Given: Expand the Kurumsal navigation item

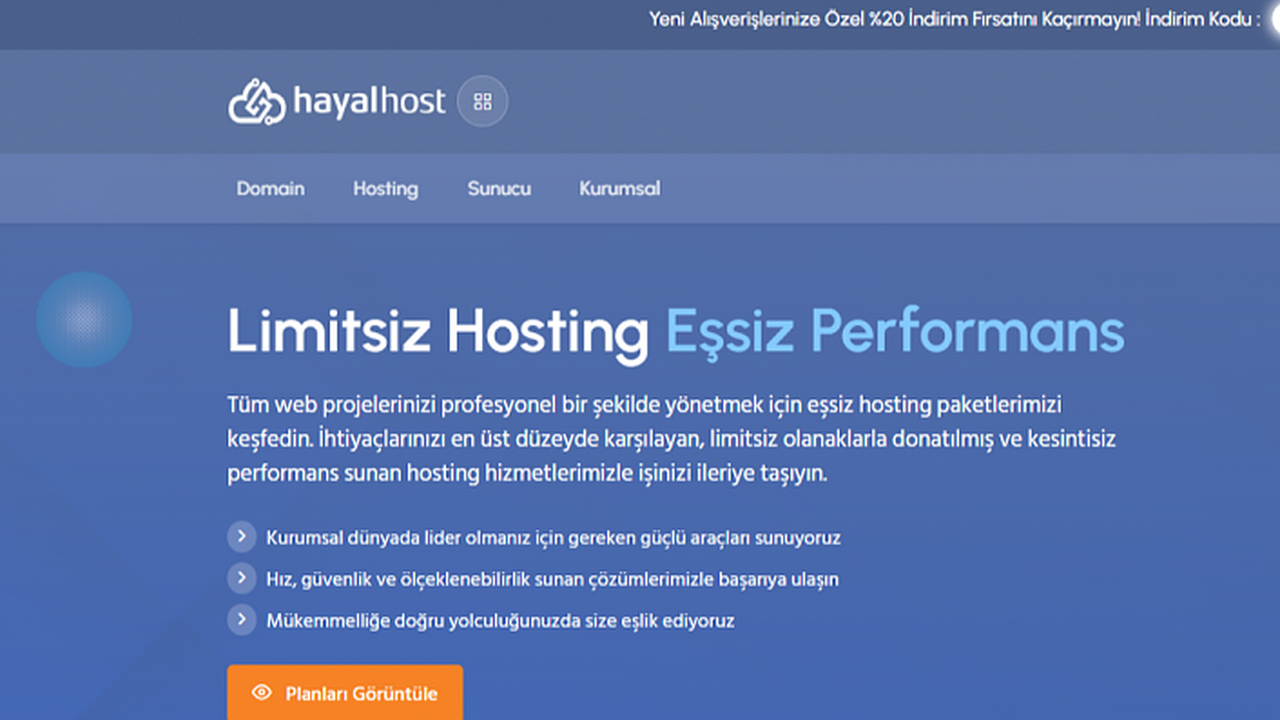Looking at the screenshot, I should [x=619, y=188].
